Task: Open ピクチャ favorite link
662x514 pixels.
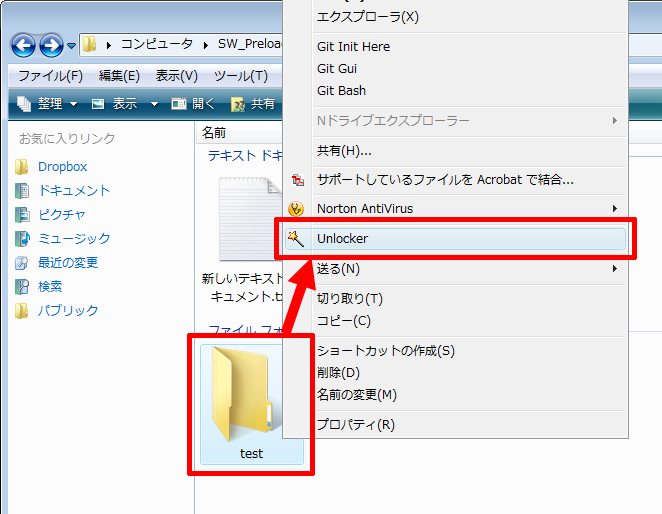Action: [x=62, y=215]
